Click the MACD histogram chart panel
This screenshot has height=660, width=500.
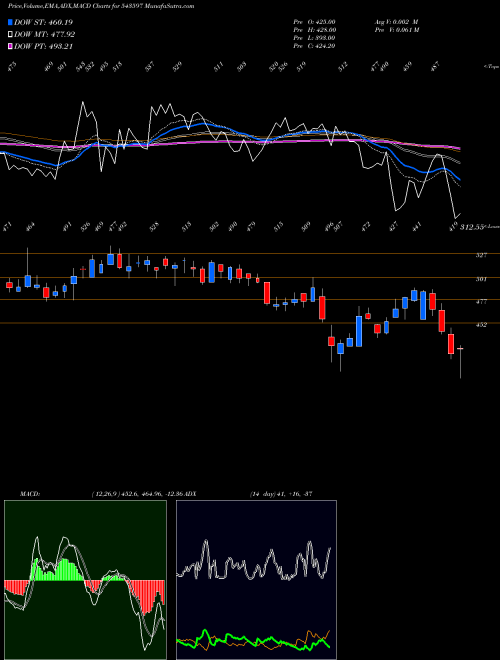pos(85,580)
